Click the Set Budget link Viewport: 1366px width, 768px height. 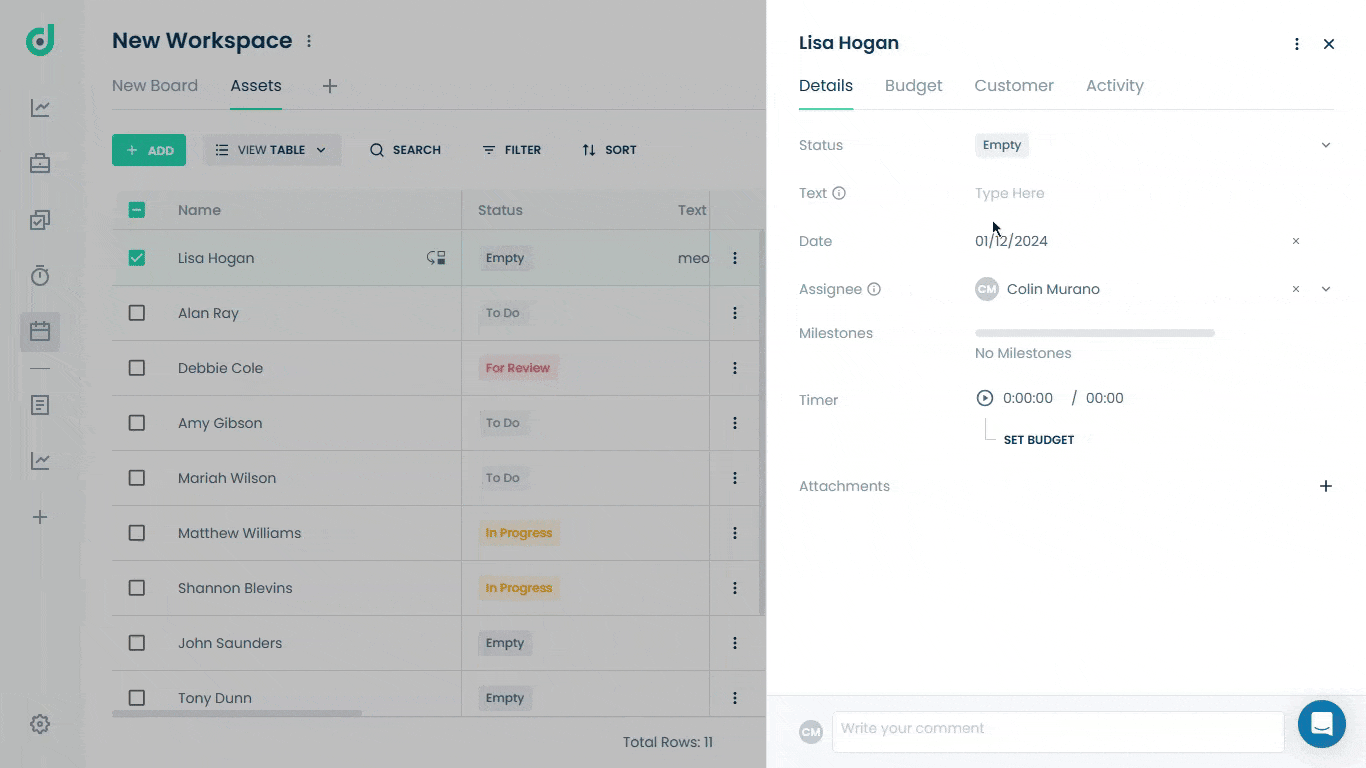tap(1039, 440)
